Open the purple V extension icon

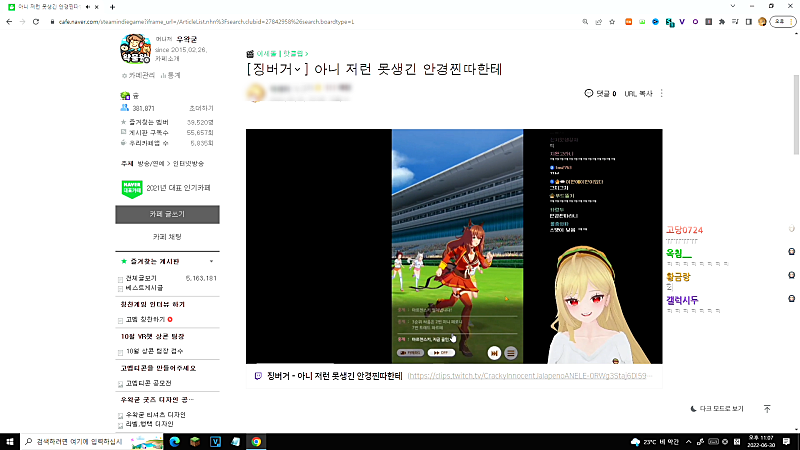(682, 22)
